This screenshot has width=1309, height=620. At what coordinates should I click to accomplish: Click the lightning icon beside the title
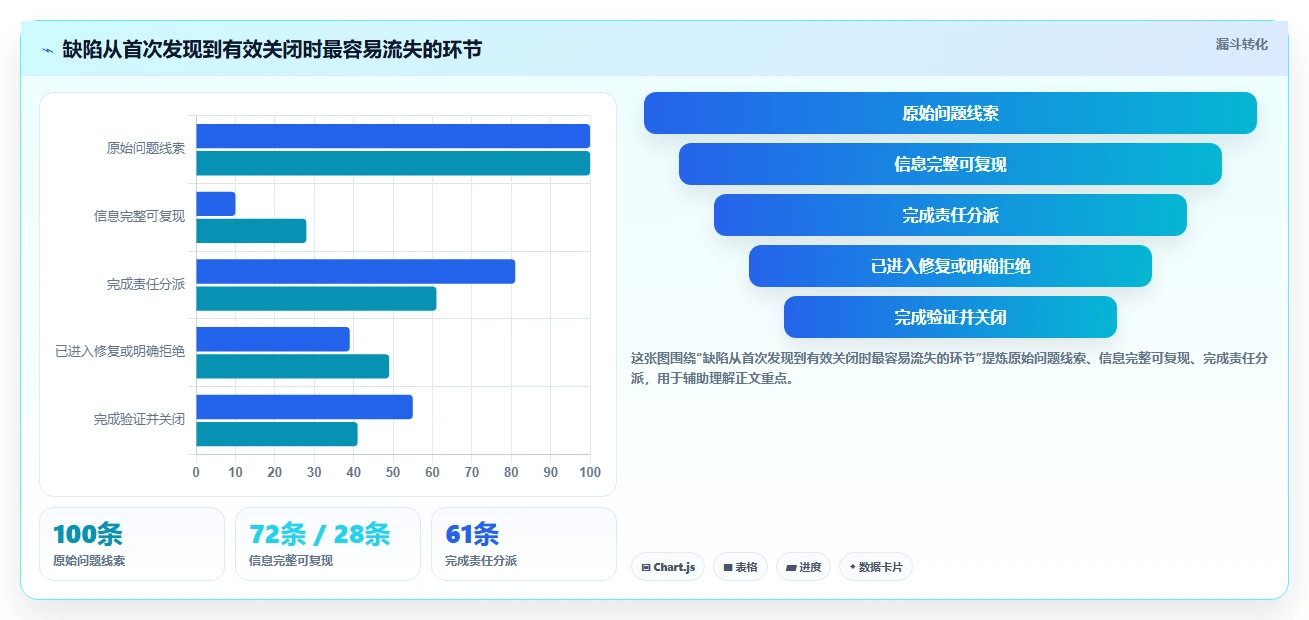pyautogui.click(x=47, y=49)
